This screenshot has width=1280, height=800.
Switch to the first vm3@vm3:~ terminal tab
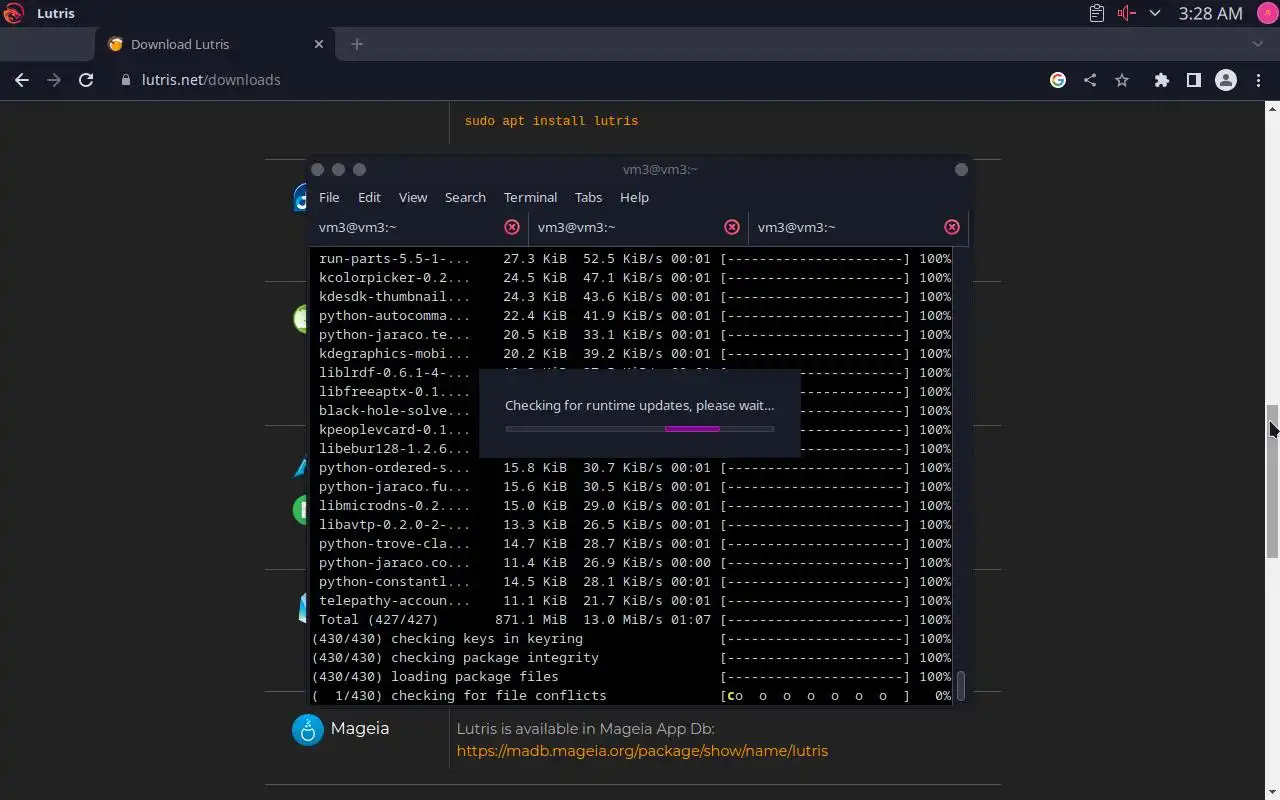(418, 227)
